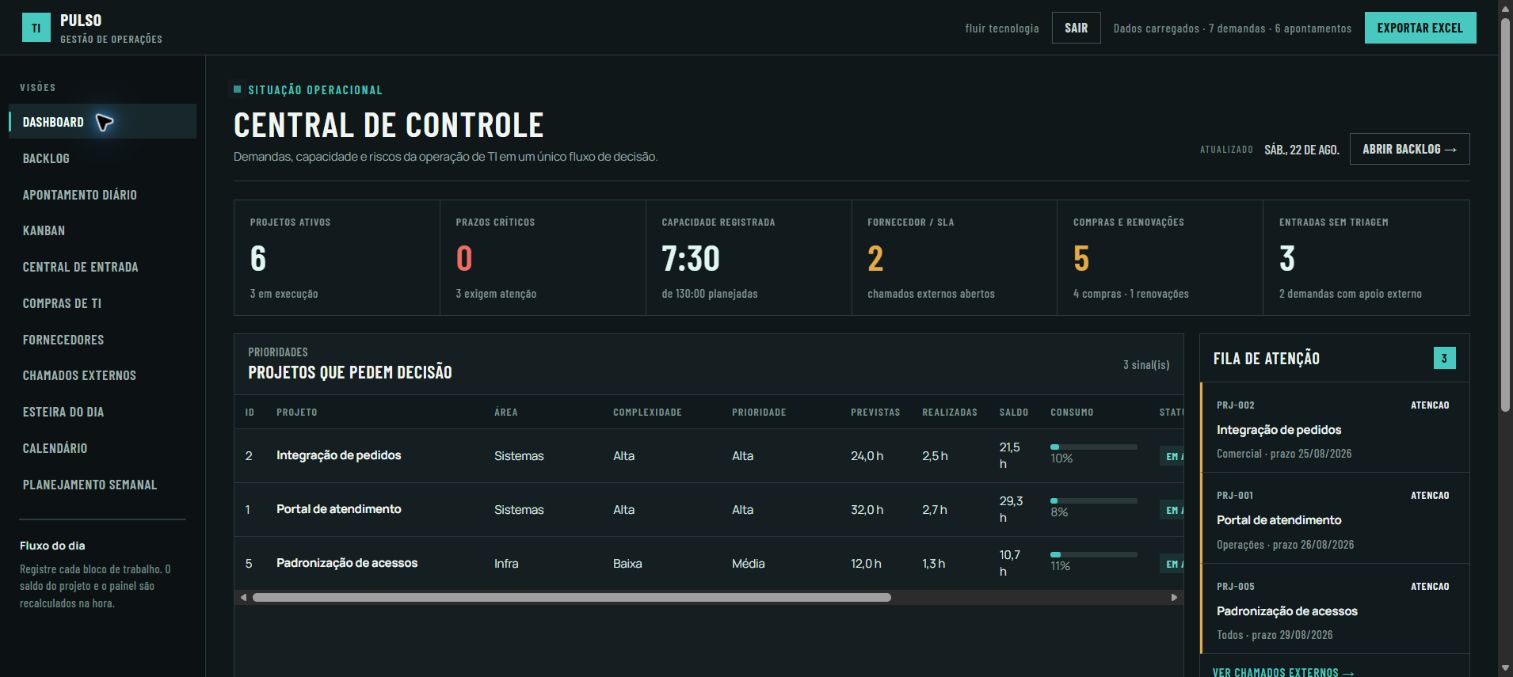Click the Realizadas column header
Viewport: 1513px width, 677px height.
tap(950, 412)
